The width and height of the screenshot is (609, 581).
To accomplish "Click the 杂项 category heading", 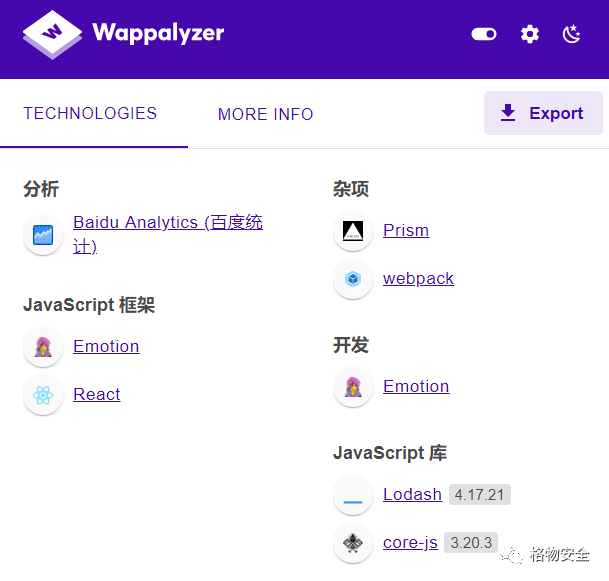I will pos(351,189).
